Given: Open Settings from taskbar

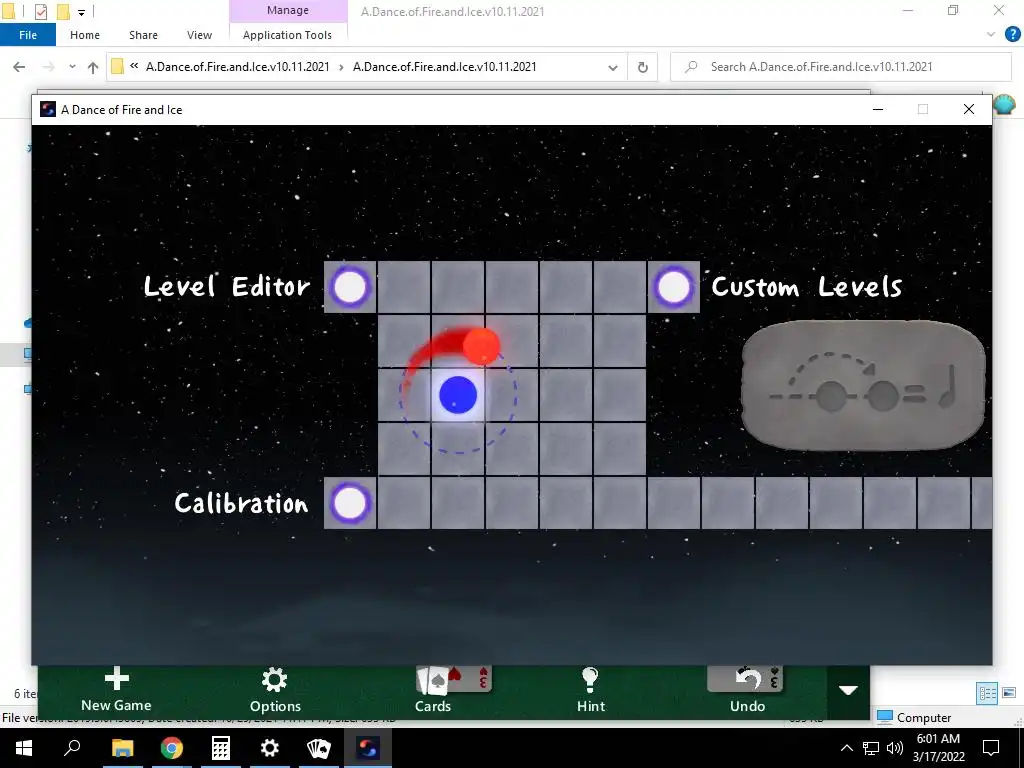Looking at the screenshot, I should click(x=270, y=748).
